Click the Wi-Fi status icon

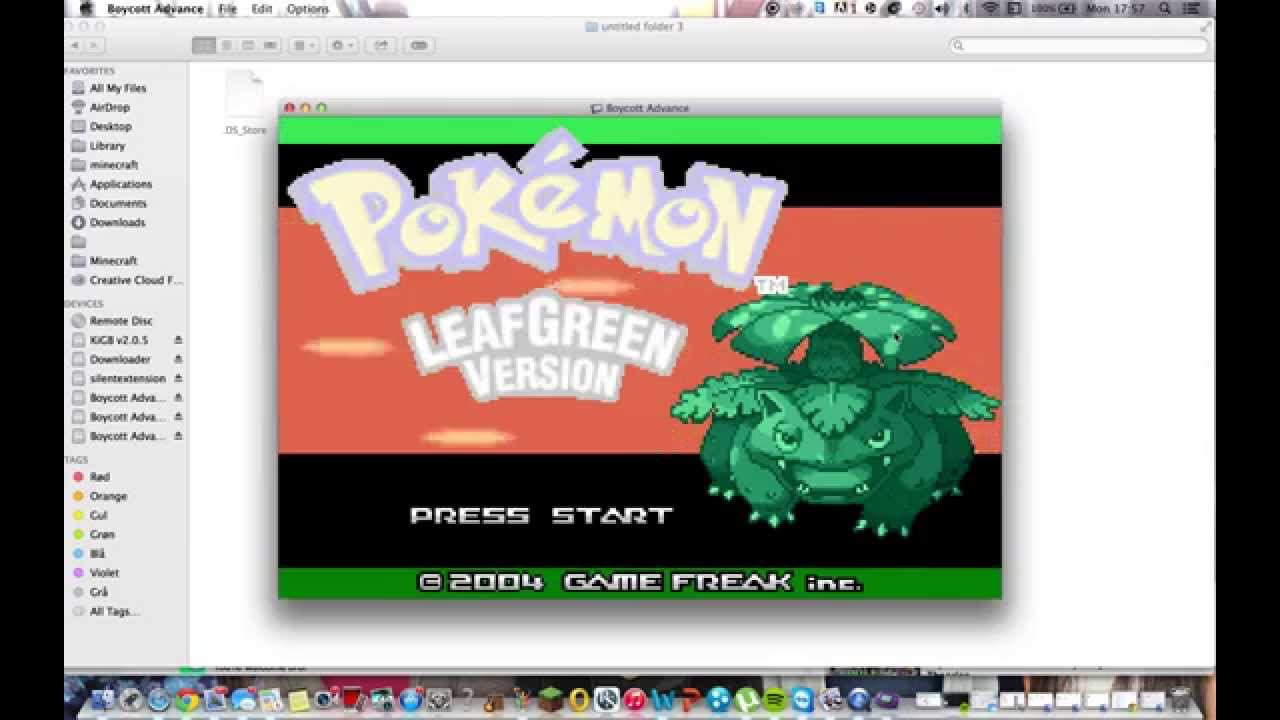pyautogui.click(x=990, y=9)
